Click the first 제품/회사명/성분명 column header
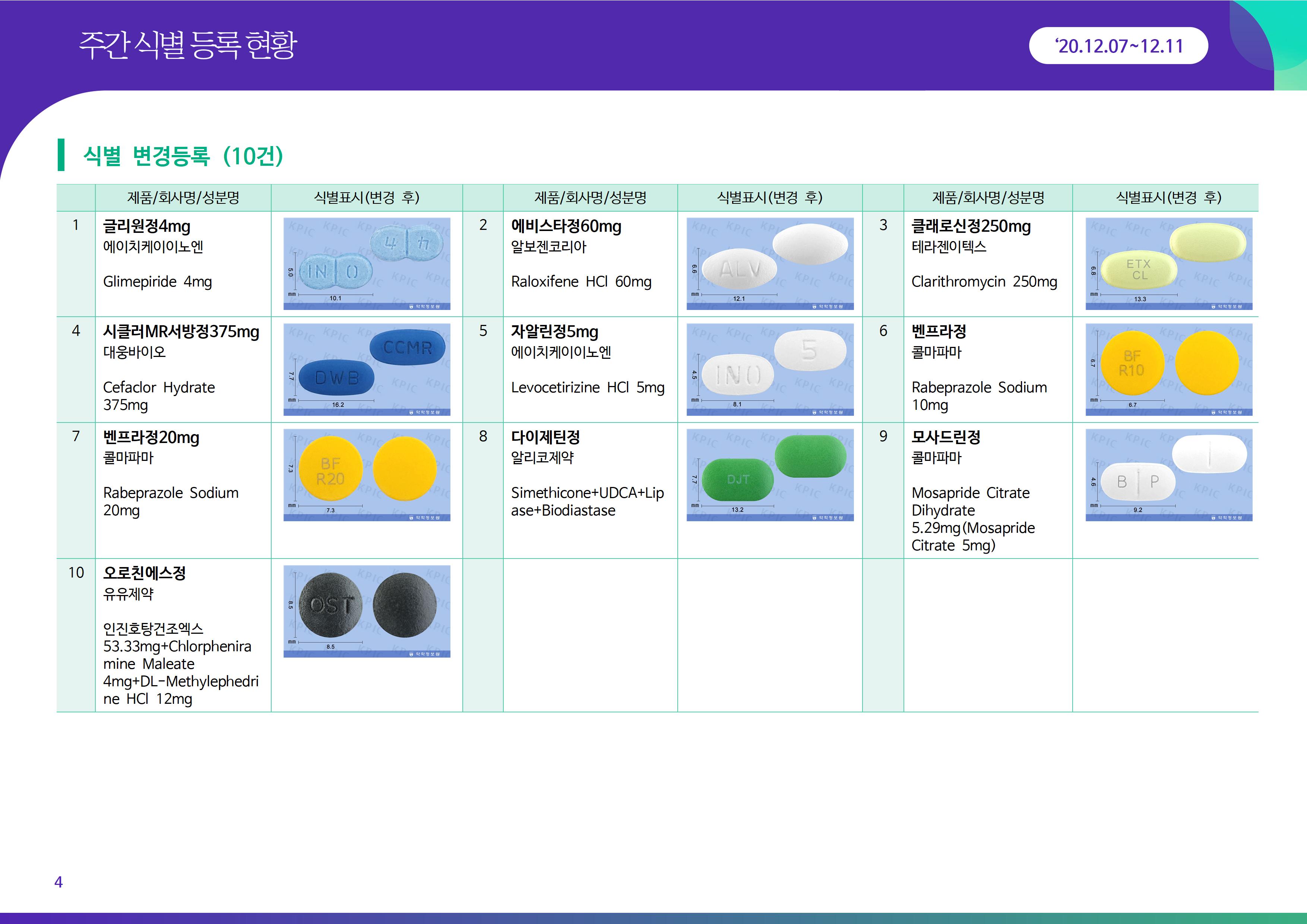Image resolution: width=1307 pixels, height=924 pixels. coord(183,197)
